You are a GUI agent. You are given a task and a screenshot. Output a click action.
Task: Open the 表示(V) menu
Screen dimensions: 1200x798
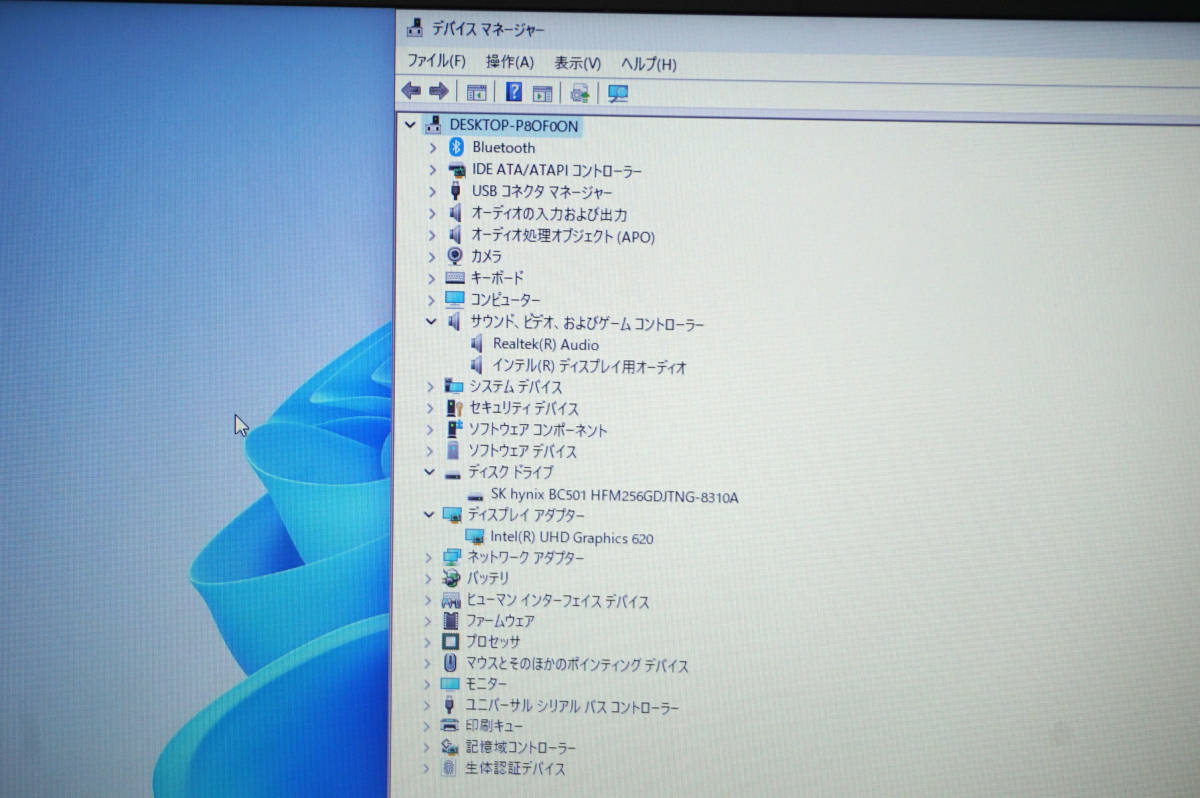click(578, 63)
